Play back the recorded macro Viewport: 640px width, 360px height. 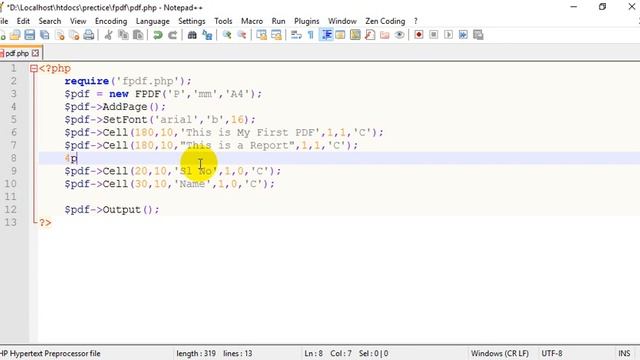tap(448, 35)
